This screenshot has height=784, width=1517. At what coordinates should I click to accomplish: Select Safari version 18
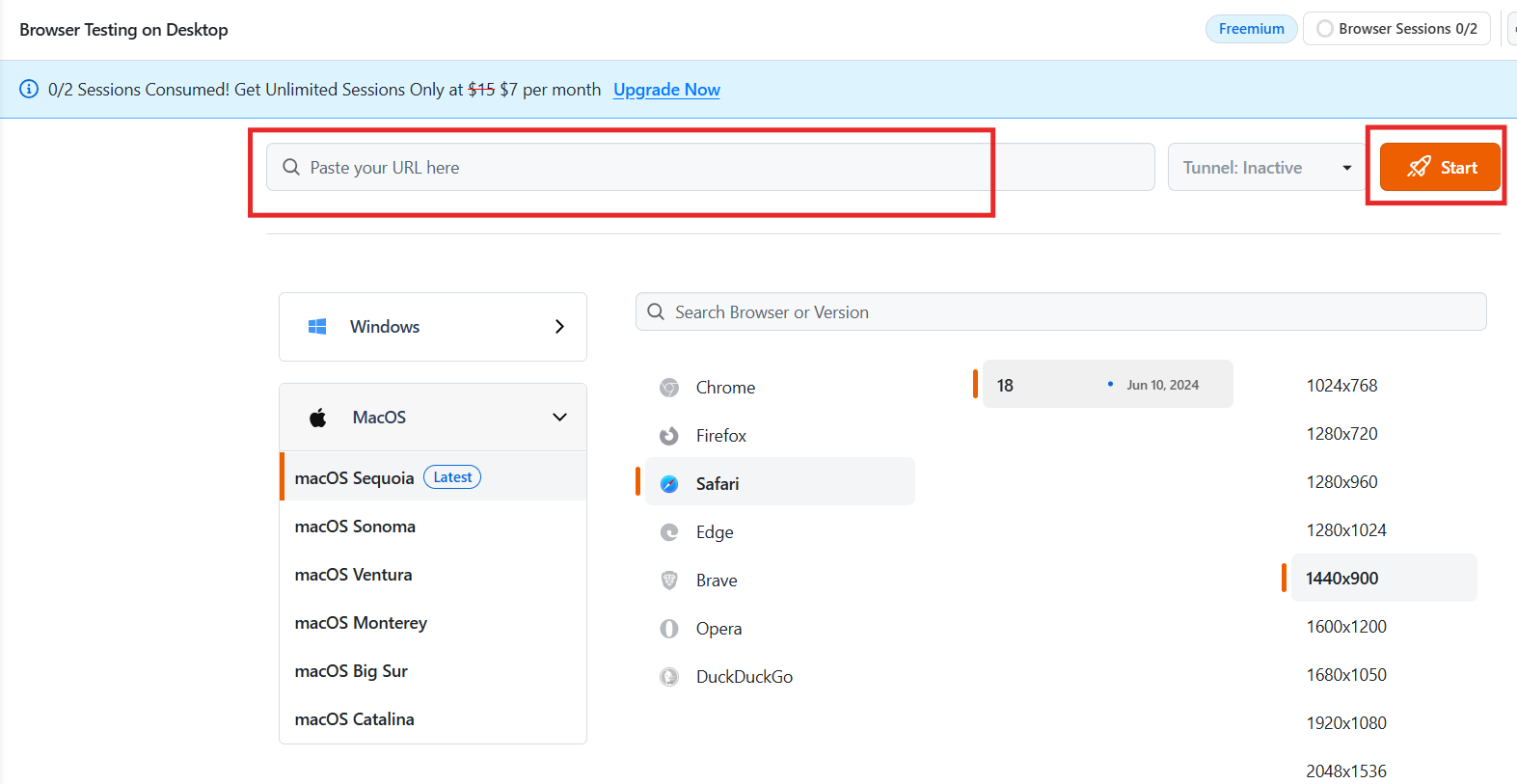[1106, 385]
